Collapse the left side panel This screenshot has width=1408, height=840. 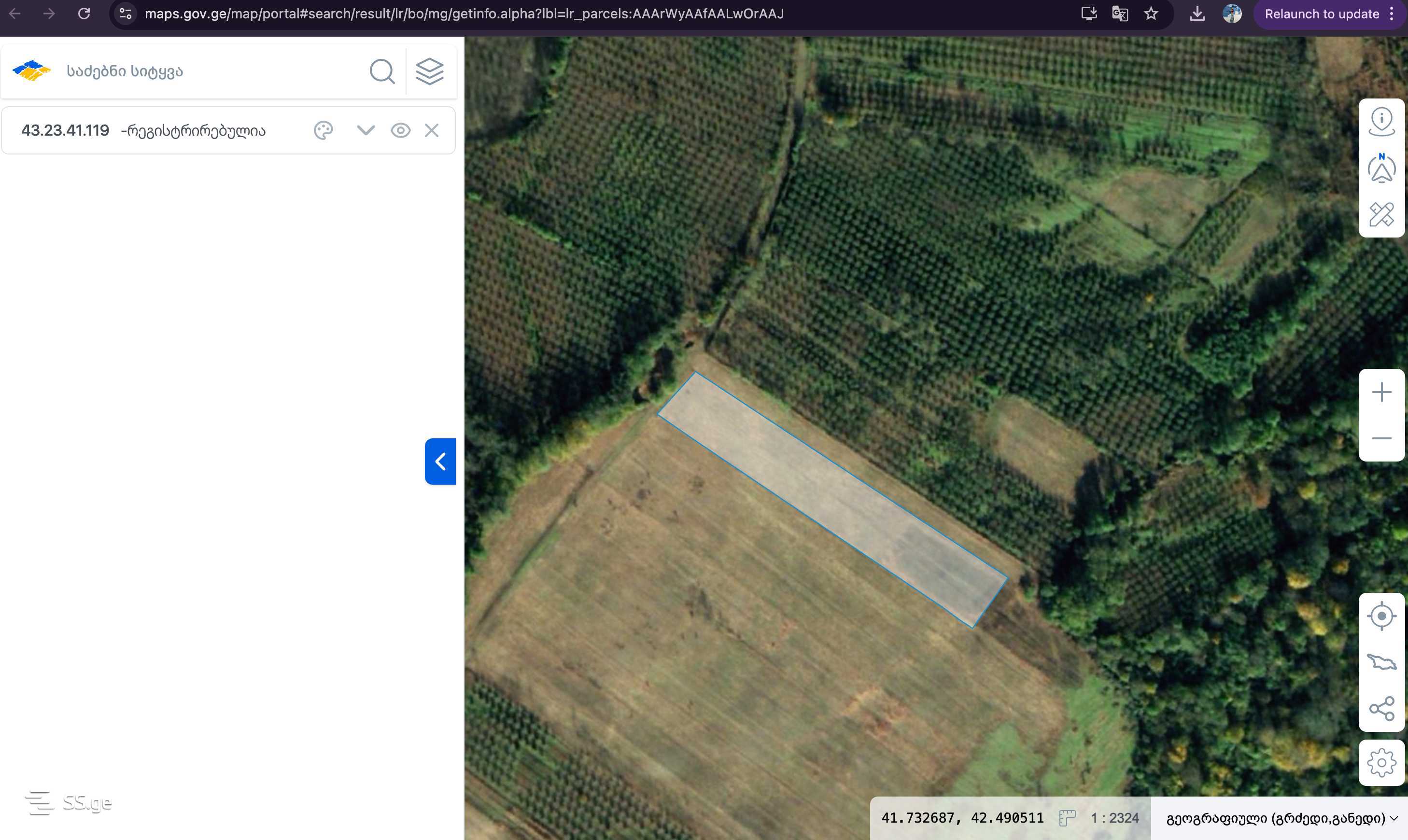[440, 462]
